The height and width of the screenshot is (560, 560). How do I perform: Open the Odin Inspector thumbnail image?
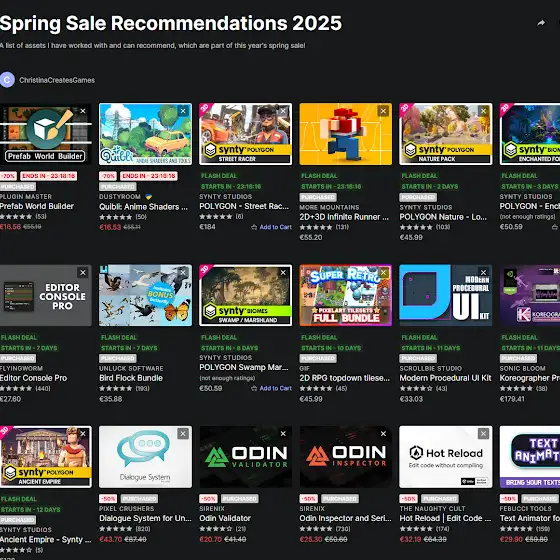pyautogui.click(x=345, y=457)
